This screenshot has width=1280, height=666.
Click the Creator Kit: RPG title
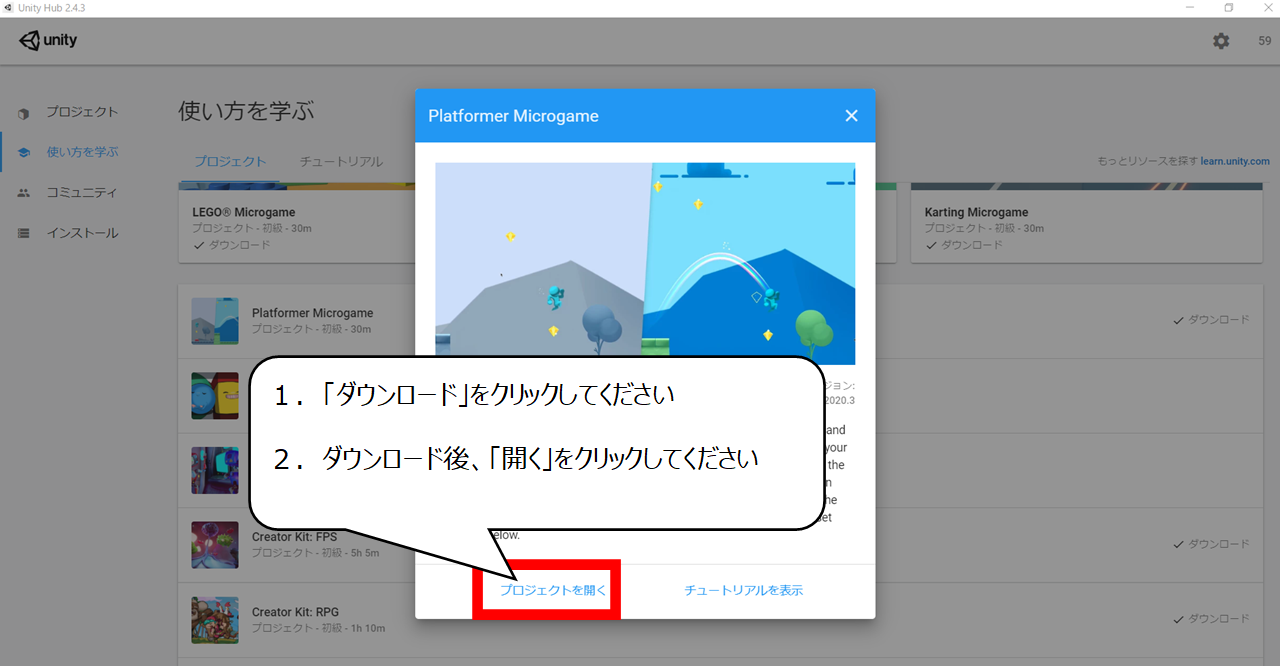(x=295, y=612)
